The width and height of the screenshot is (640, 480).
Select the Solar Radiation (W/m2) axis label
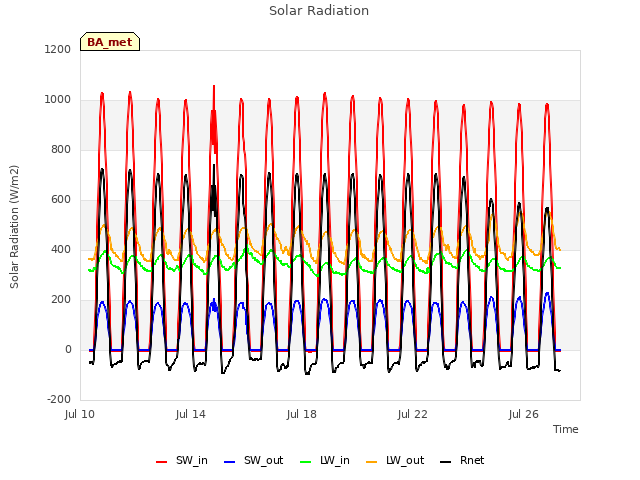[x=14, y=227]
